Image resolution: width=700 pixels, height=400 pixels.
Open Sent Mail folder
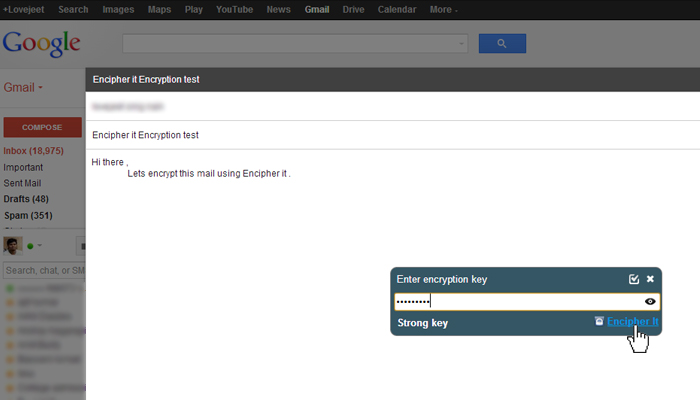coord(22,183)
